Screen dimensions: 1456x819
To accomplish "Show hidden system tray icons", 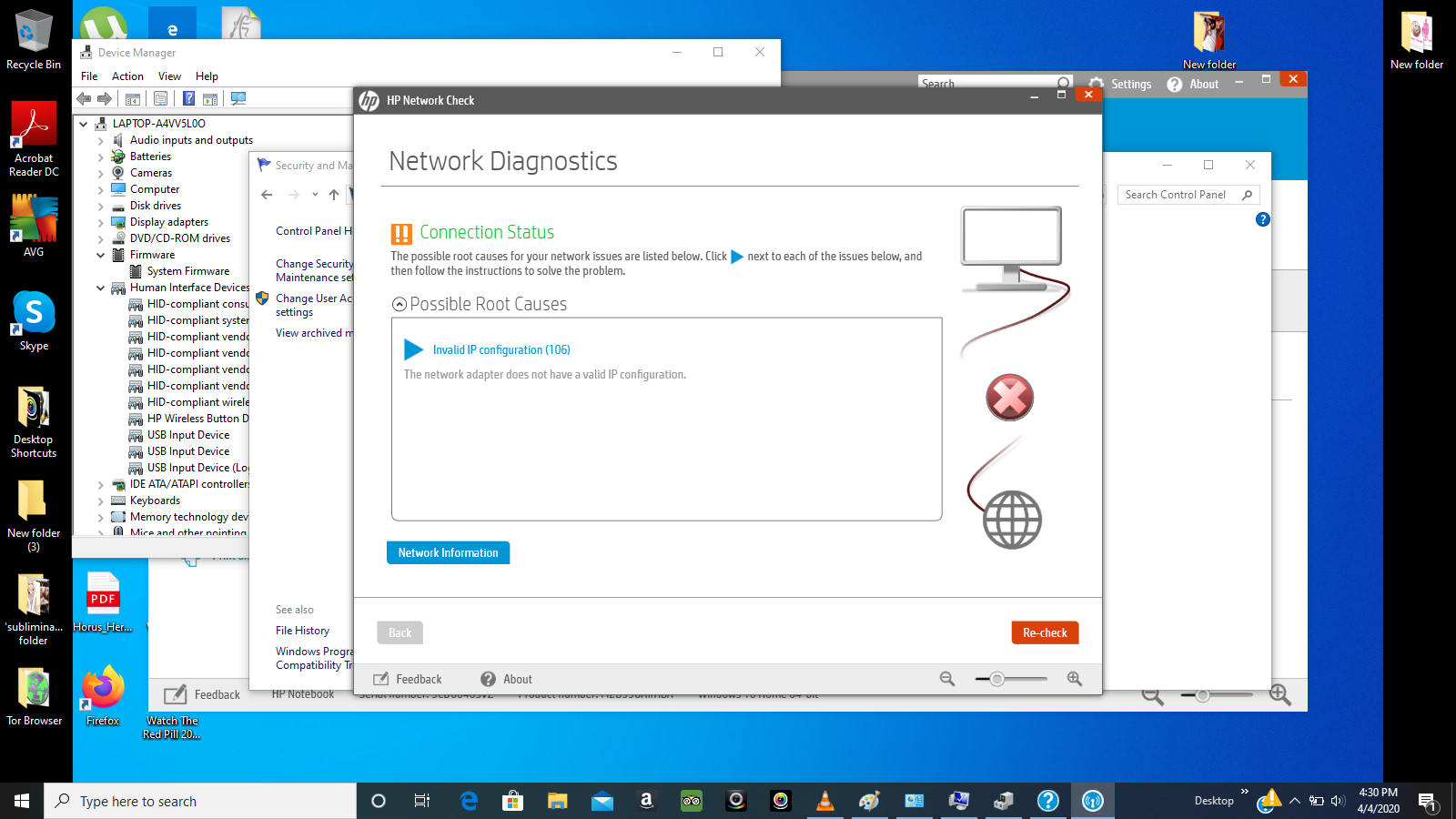I will pyautogui.click(x=1295, y=802).
